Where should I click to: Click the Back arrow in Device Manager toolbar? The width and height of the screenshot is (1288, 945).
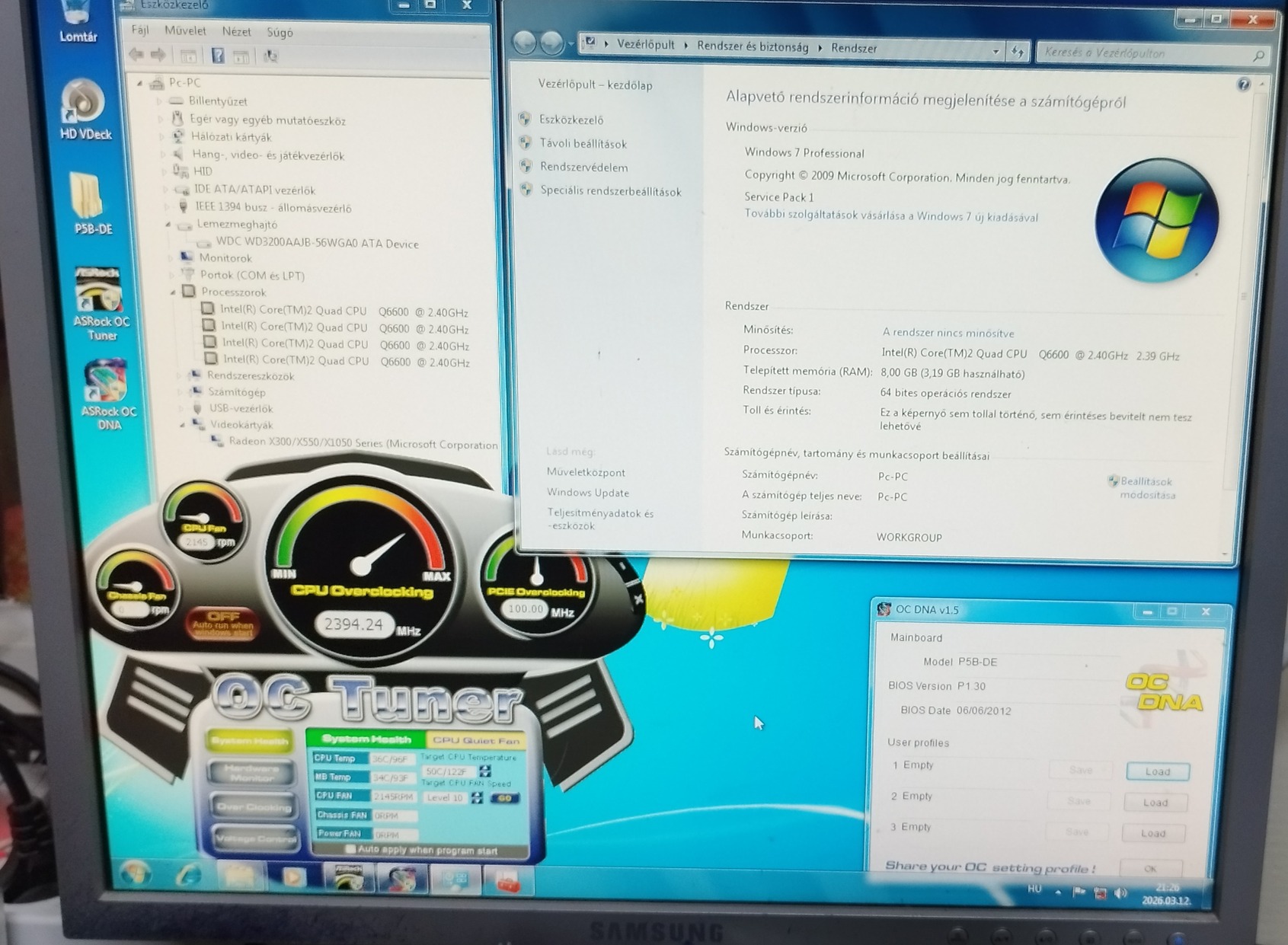[x=137, y=55]
